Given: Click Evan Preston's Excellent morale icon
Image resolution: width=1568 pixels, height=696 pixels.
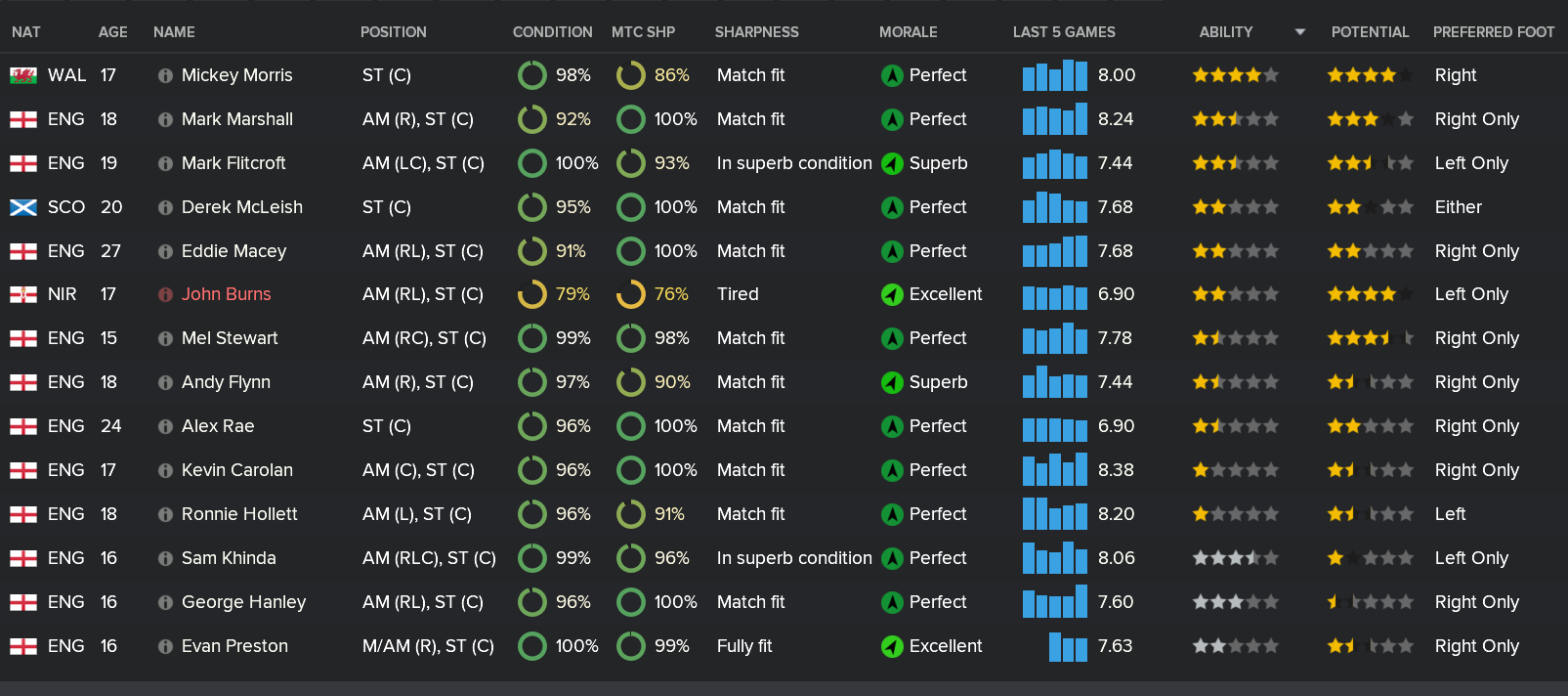Looking at the screenshot, I should pyautogui.click(x=892, y=646).
